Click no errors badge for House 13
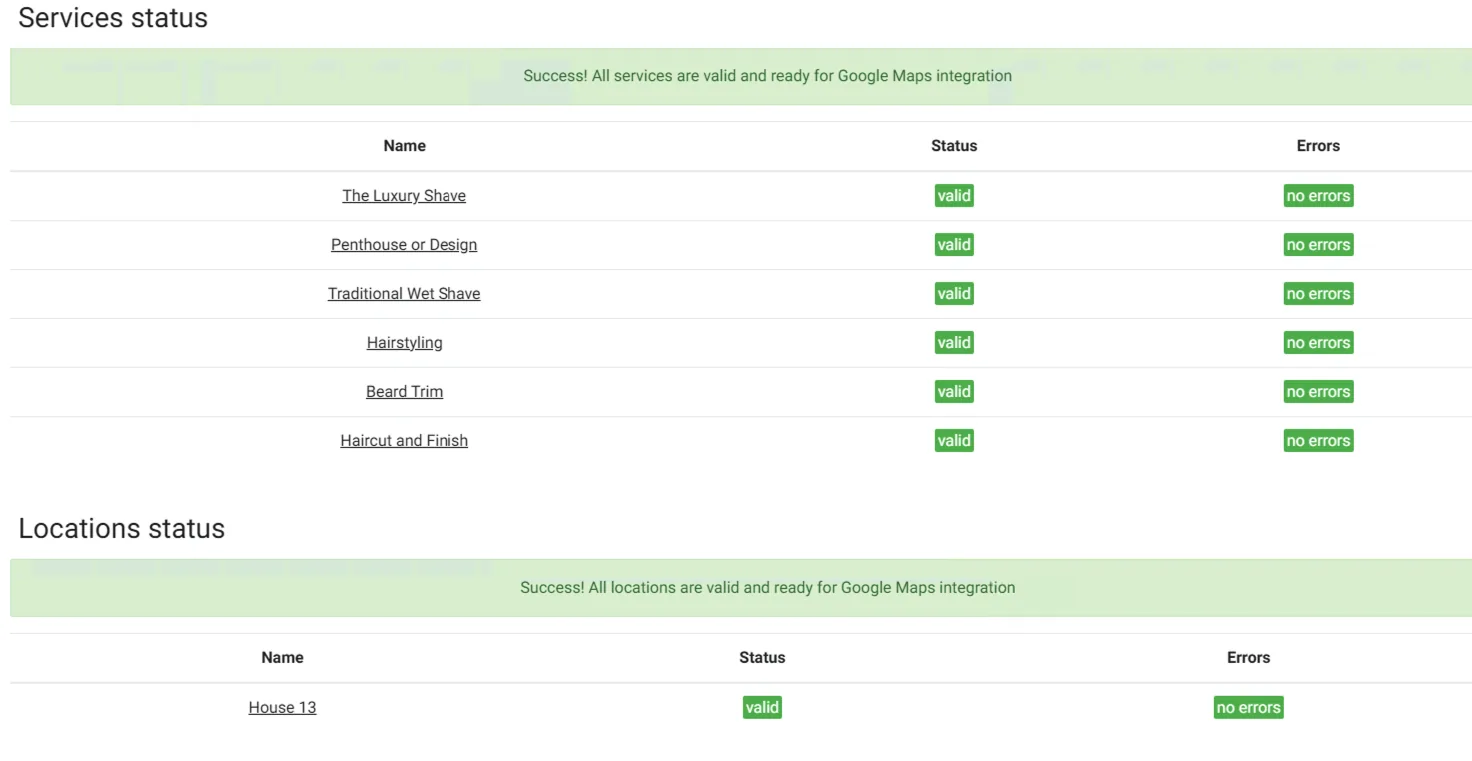Image resolution: width=1472 pixels, height=761 pixels. (x=1248, y=708)
